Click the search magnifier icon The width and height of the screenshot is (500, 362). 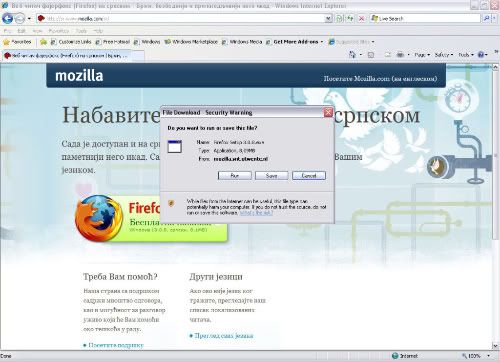coord(486,19)
